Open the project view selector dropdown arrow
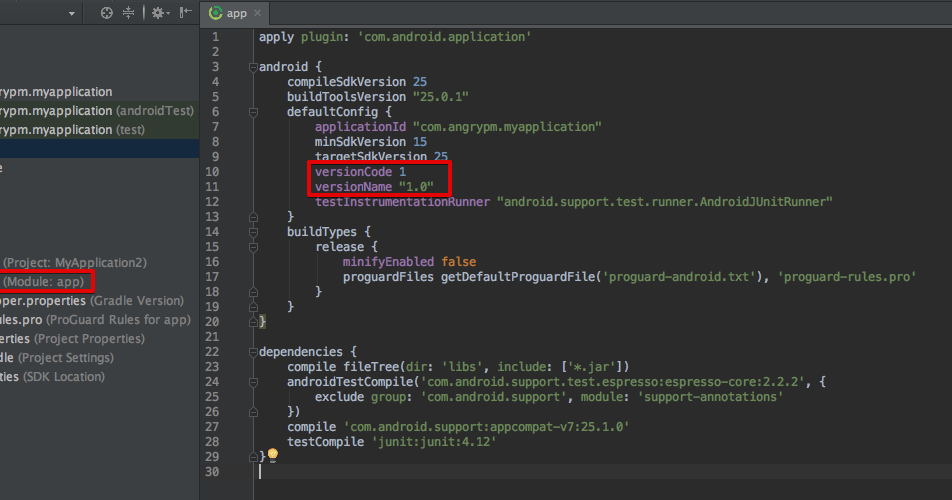This screenshot has height=500, width=952. coord(72,13)
